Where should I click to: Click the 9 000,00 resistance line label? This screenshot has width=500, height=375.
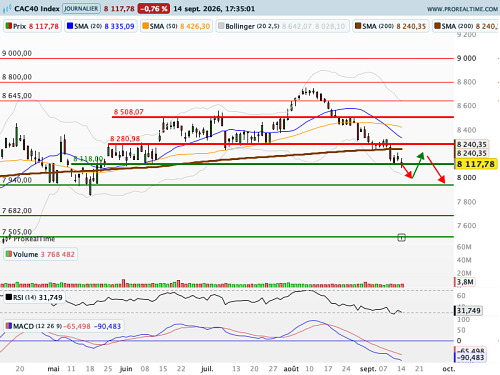pyautogui.click(x=17, y=53)
